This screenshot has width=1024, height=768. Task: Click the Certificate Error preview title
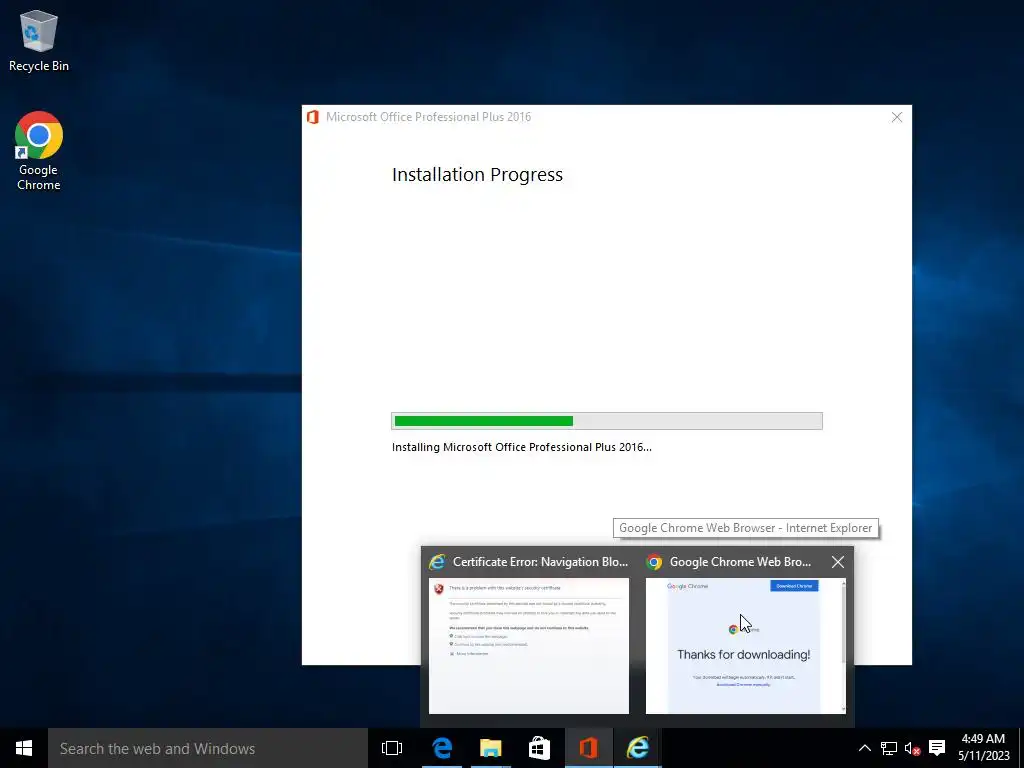(540, 562)
